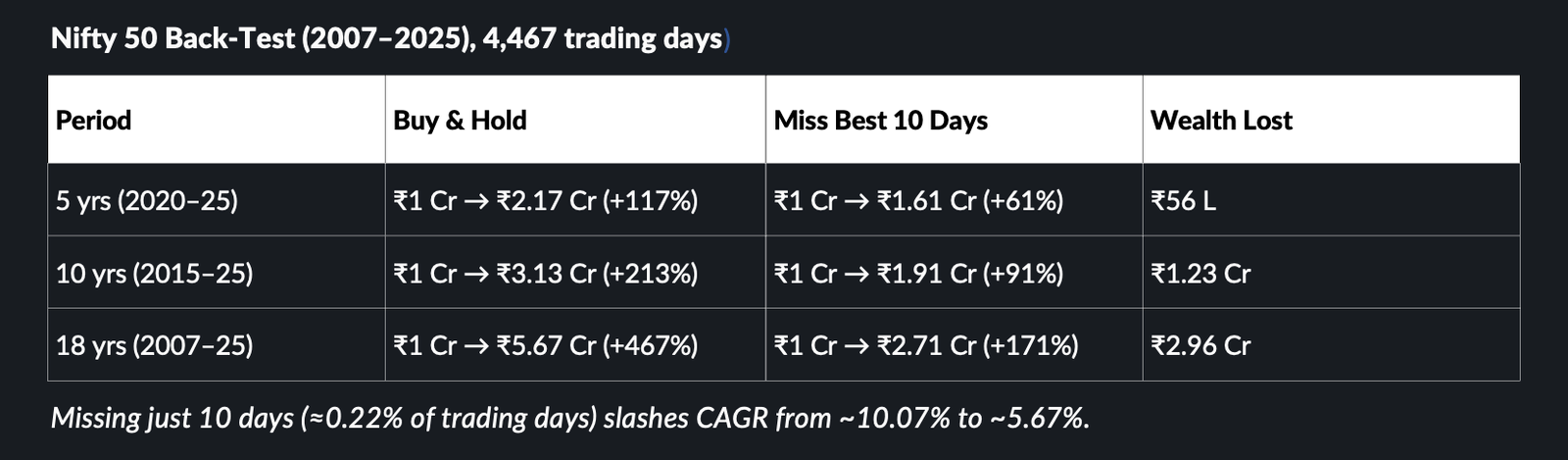Click the Wealth Lost column header

click(x=1221, y=121)
